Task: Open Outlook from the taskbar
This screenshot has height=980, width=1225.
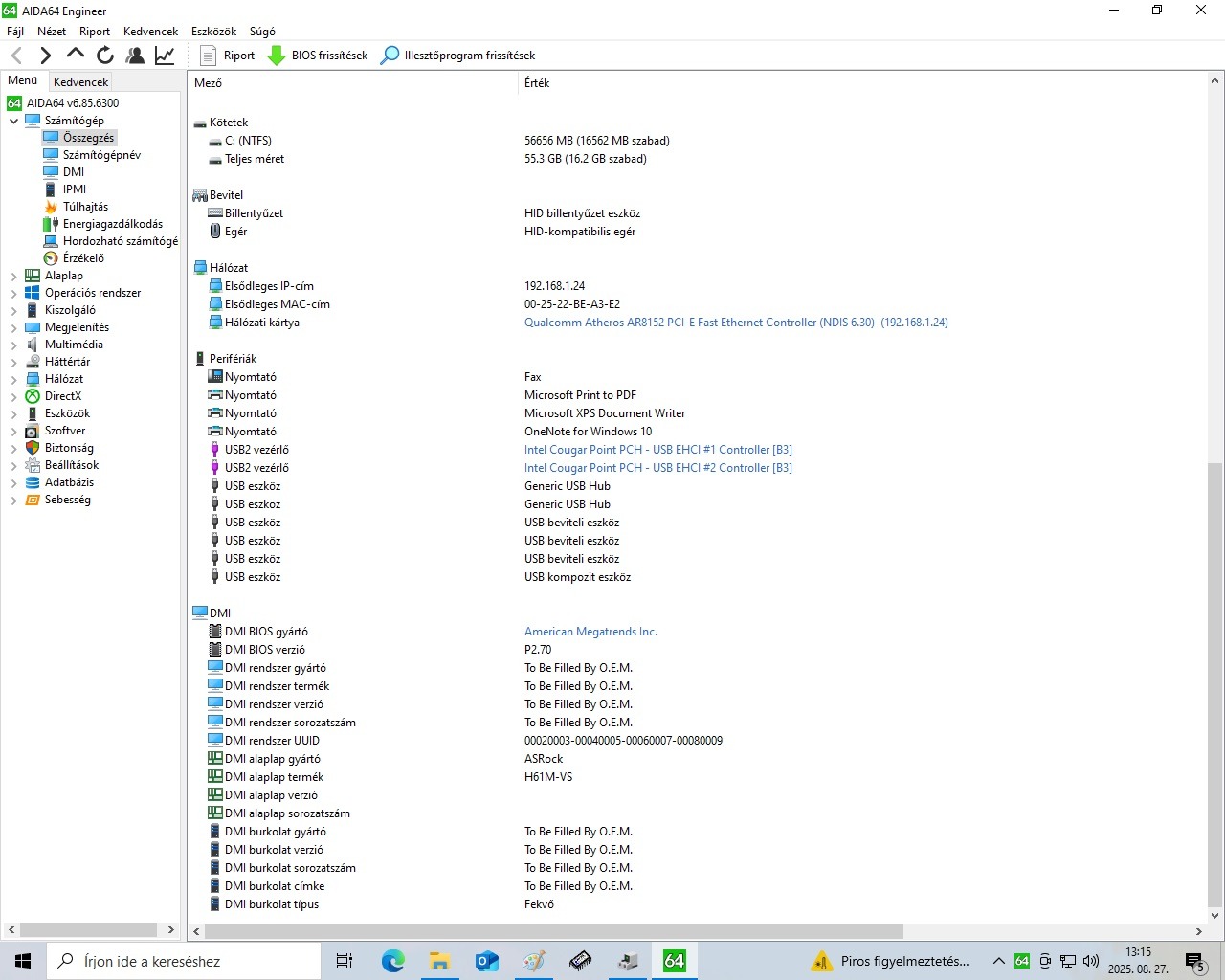Action: [486, 961]
